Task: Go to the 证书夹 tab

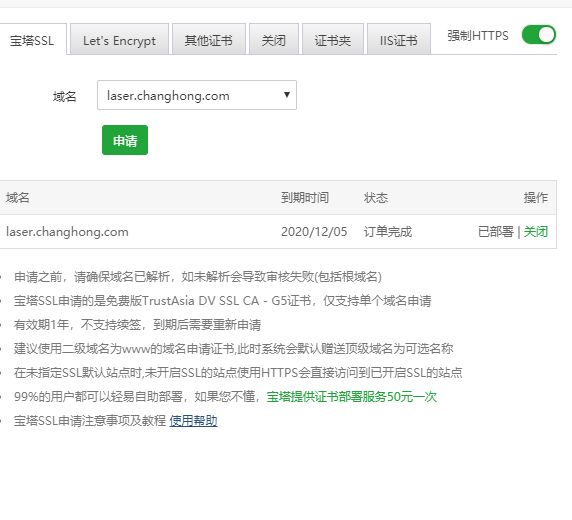Action: point(333,40)
